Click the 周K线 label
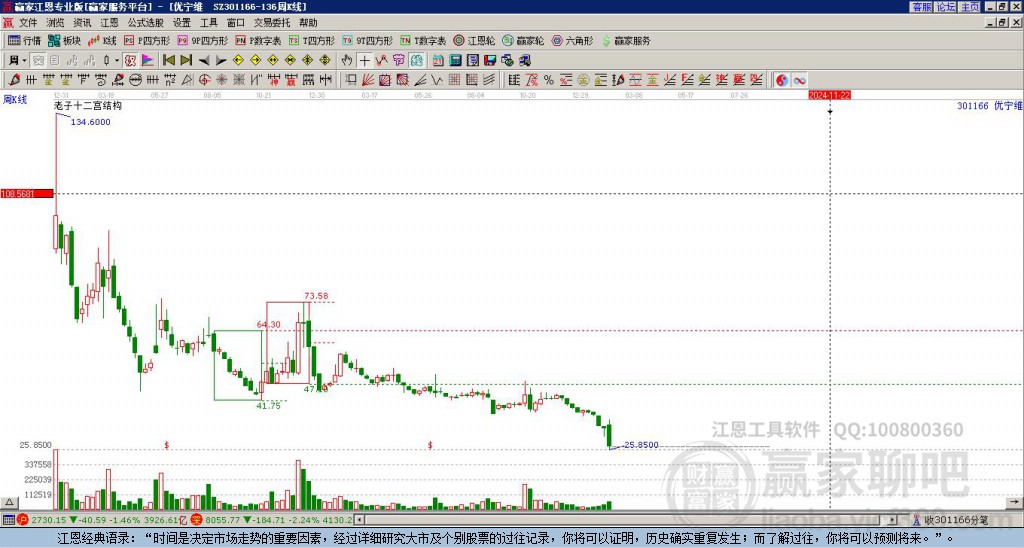Screen dimensions: 1024x548 (x=15, y=100)
